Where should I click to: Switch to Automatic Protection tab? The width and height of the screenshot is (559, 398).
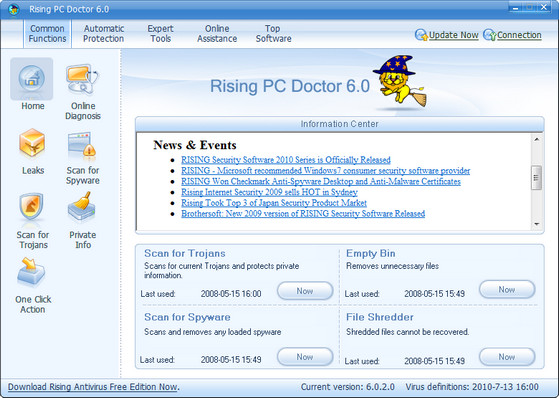coord(104,34)
